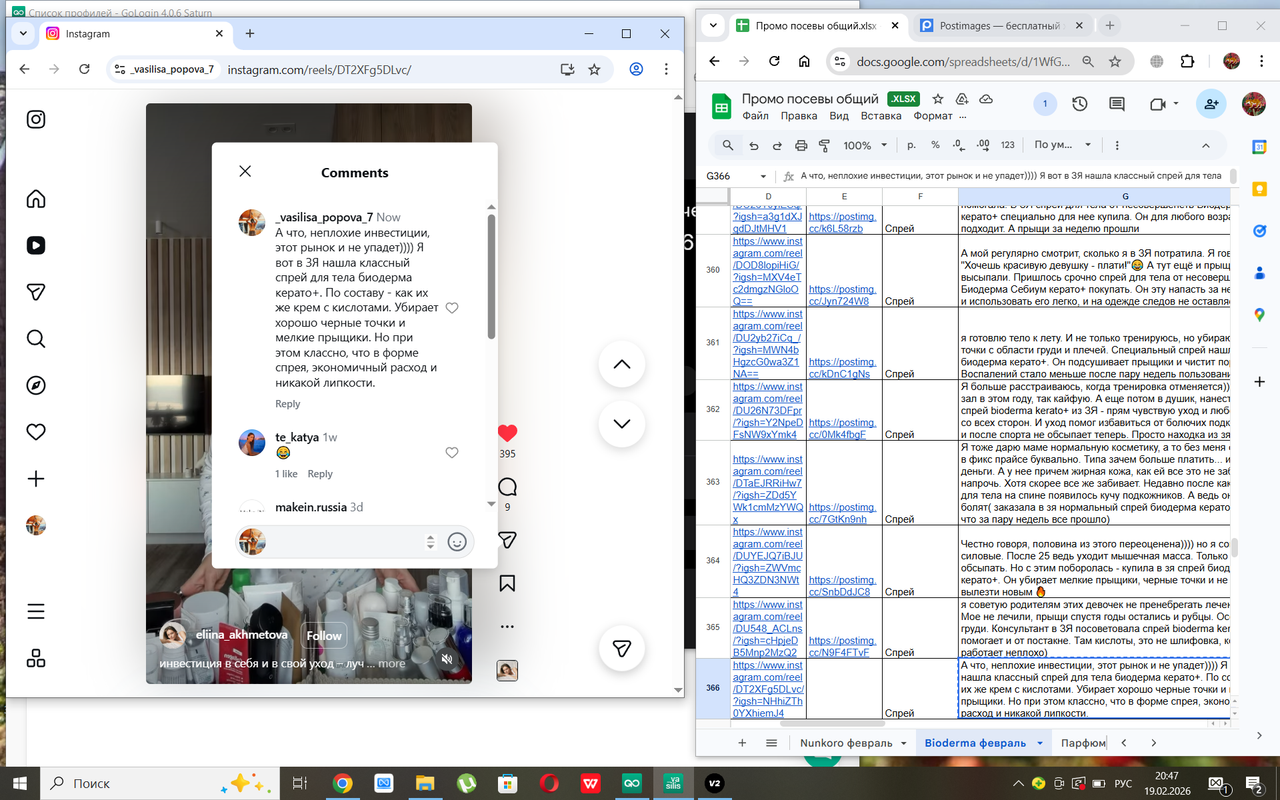Click the Share button in Google Sheets

tap(1211, 104)
